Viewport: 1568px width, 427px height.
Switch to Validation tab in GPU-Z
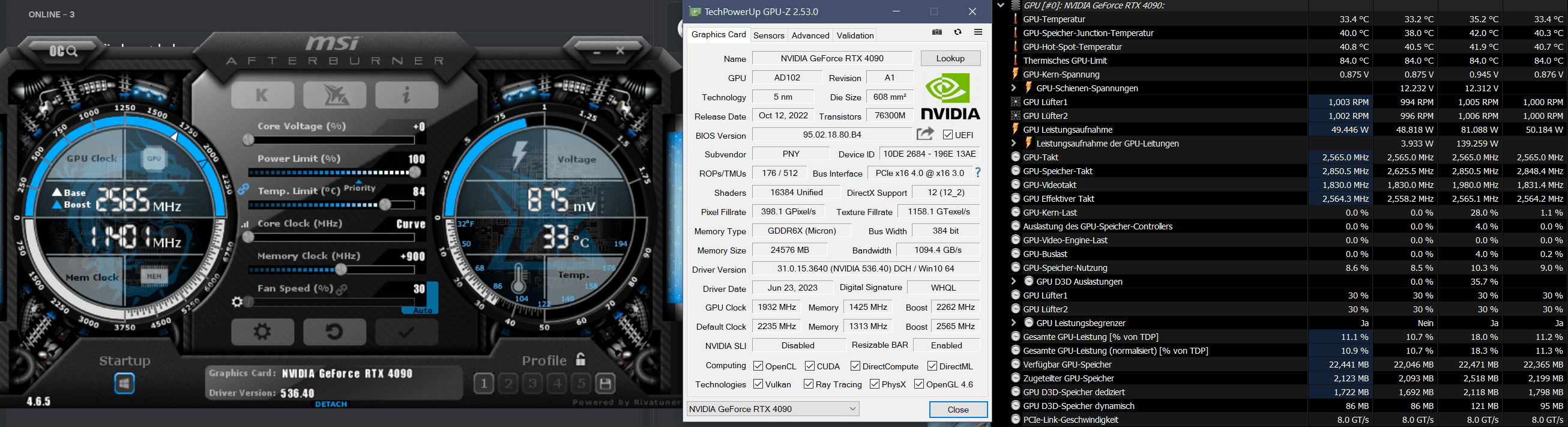[x=855, y=35]
